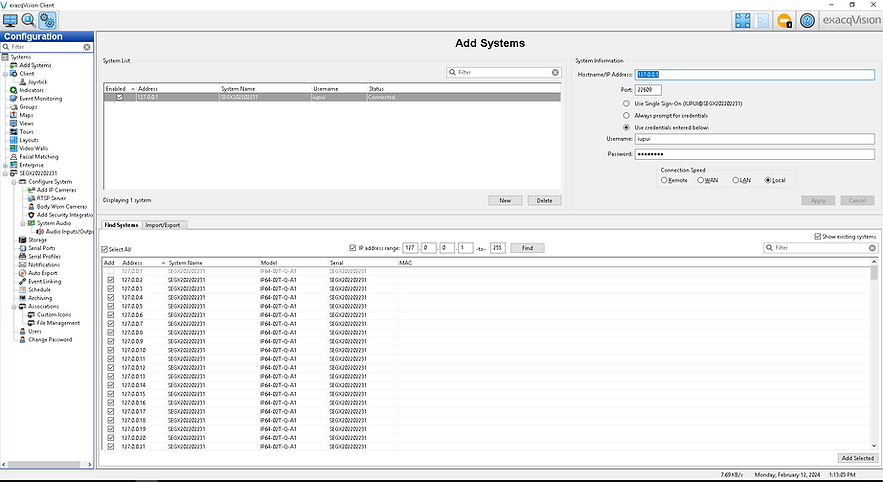Open Views tree entry
The image size is (883, 482).
(26, 123)
